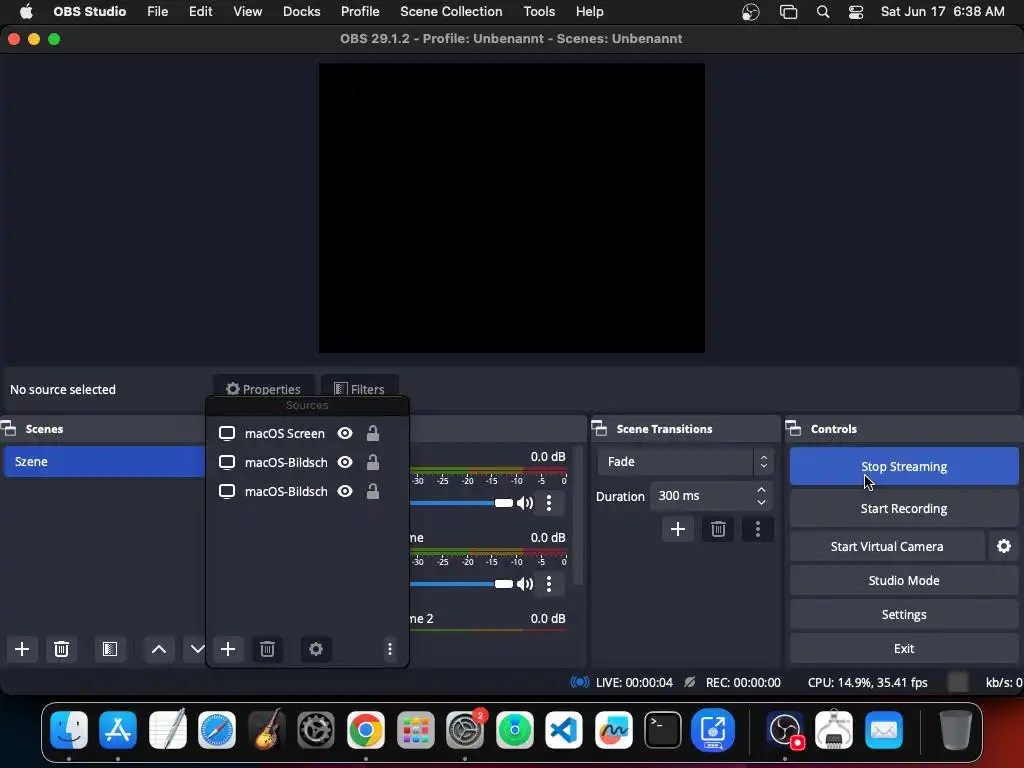
Task: Decrease transition duration with down stepper
Action: [x=761, y=502]
